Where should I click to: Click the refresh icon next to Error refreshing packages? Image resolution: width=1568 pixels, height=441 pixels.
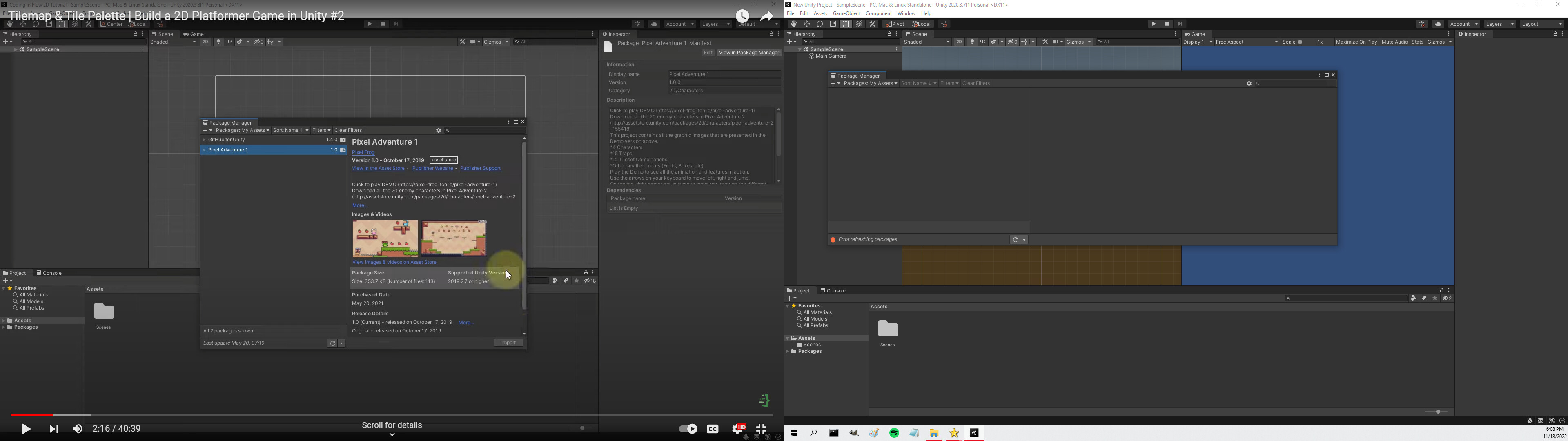click(x=1015, y=239)
